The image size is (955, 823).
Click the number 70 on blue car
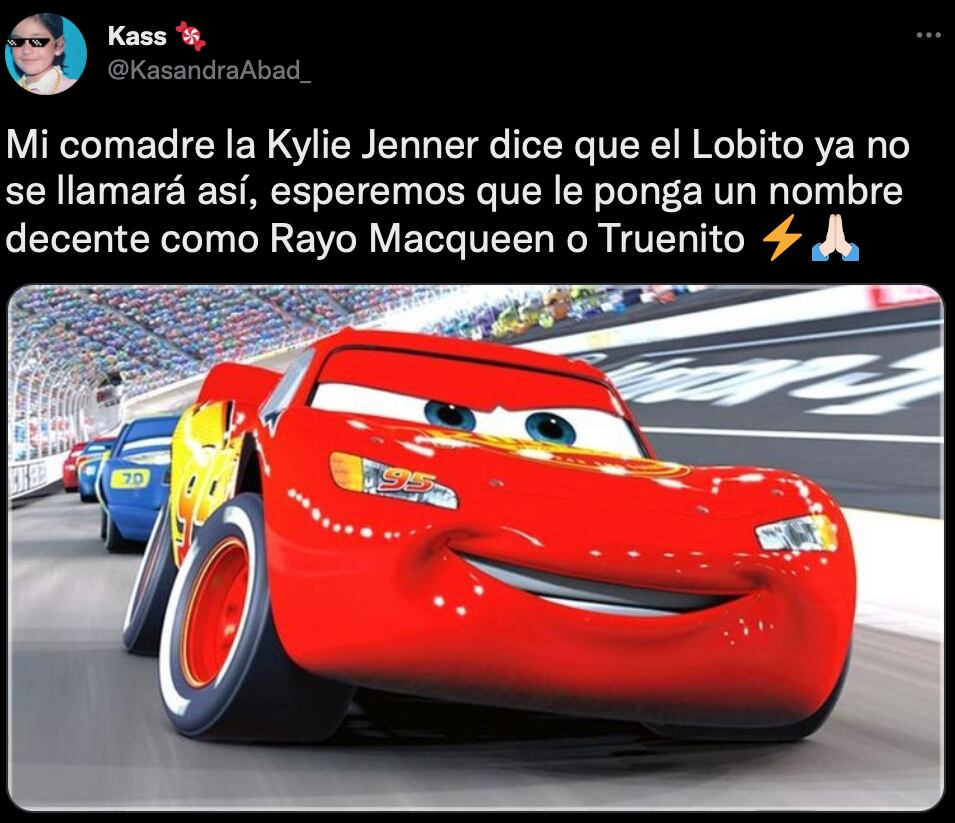[x=132, y=479]
